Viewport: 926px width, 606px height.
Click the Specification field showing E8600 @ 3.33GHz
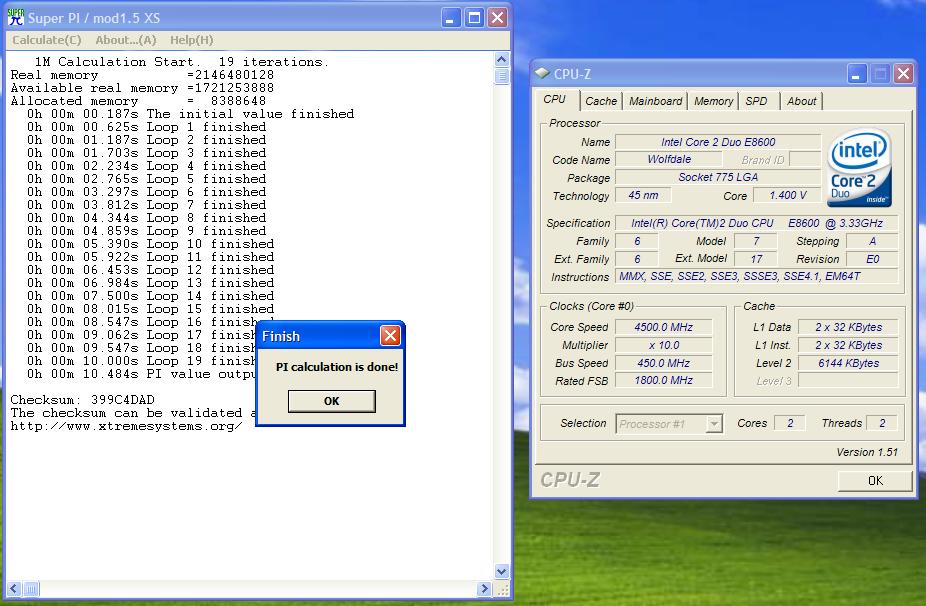[757, 223]
